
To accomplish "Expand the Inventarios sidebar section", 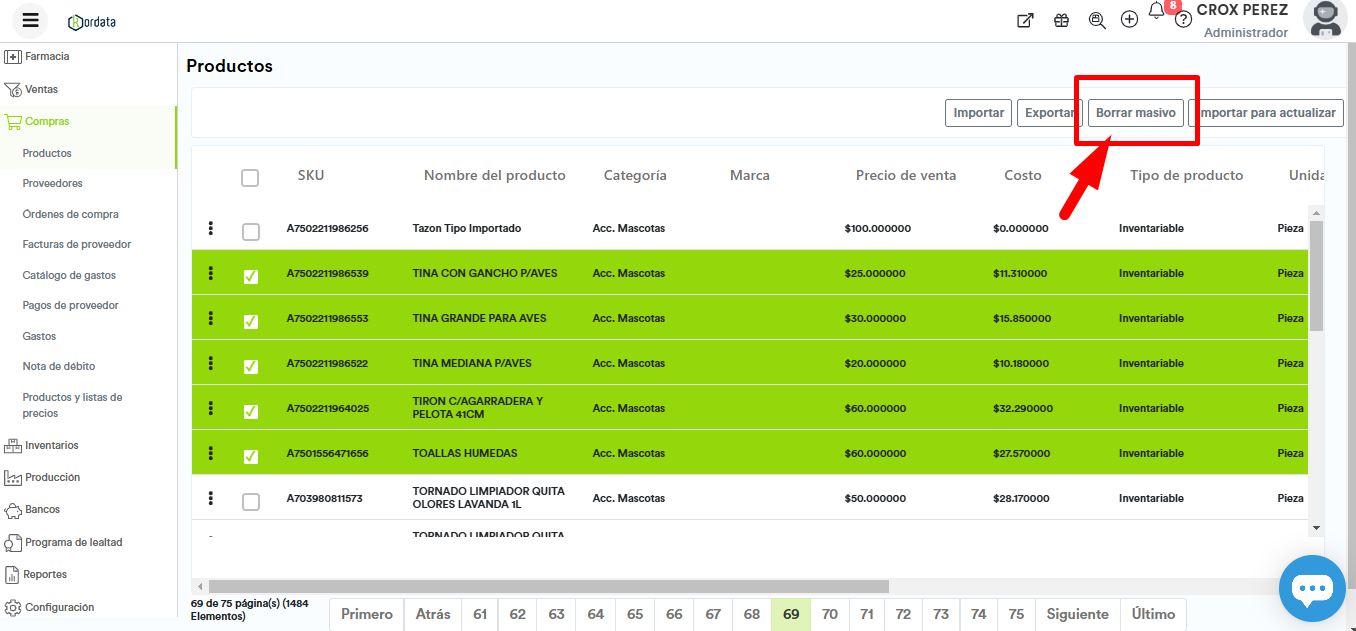I will coord(51,445).
